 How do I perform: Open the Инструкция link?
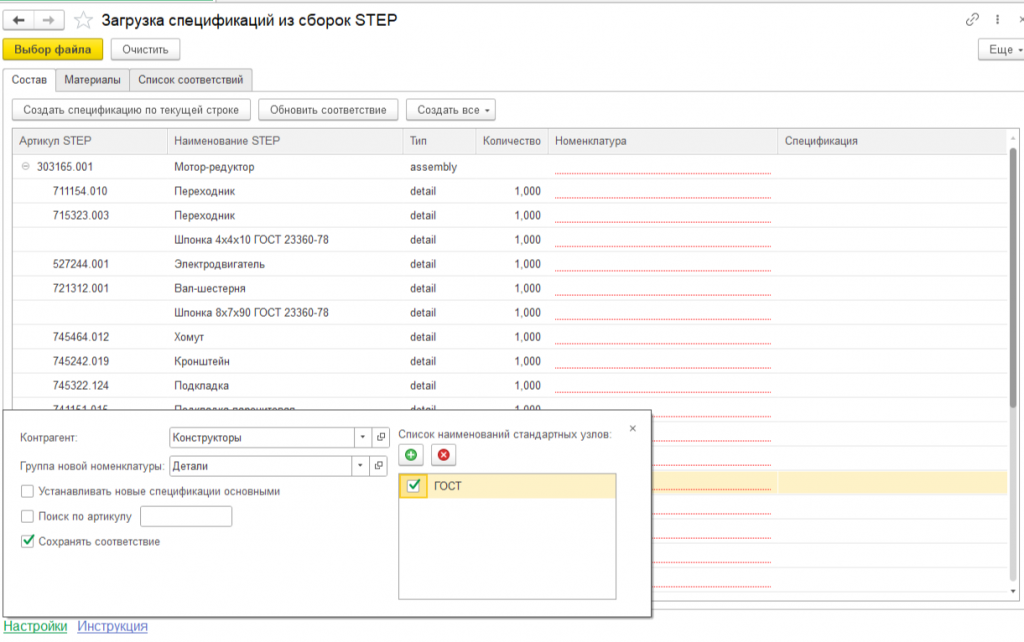coord(112,626)
